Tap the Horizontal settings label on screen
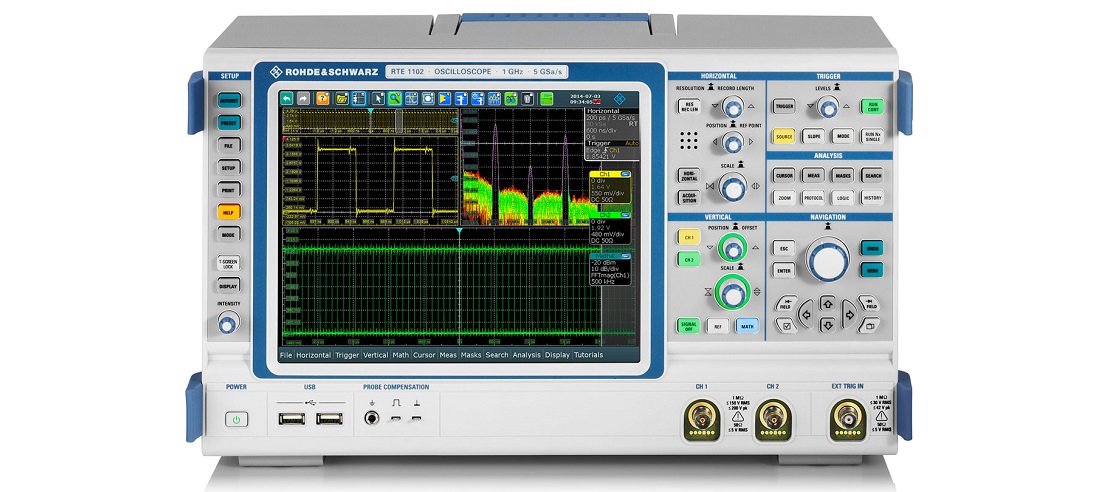 click(x=603, y=112)
